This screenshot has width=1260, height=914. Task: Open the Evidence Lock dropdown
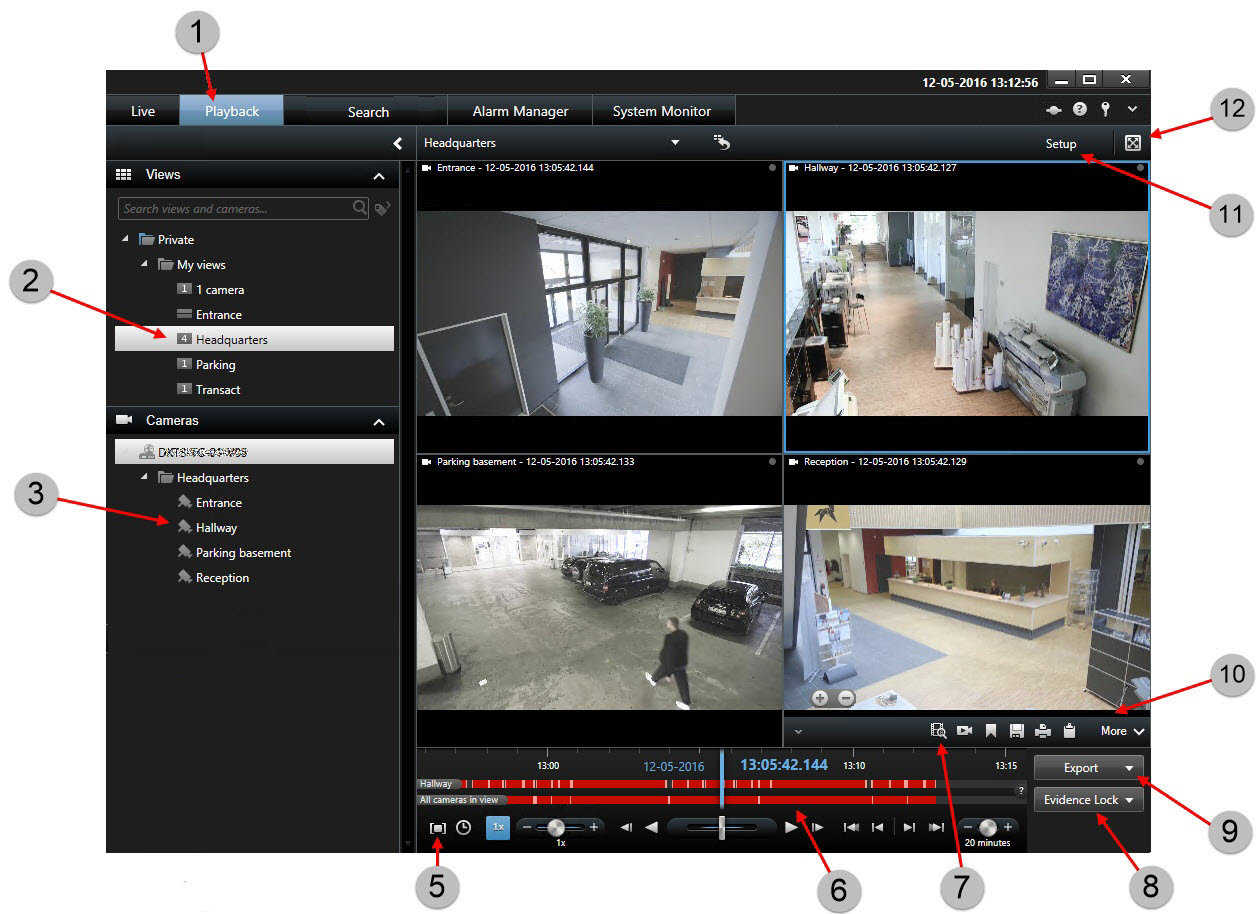(1088, 800)
